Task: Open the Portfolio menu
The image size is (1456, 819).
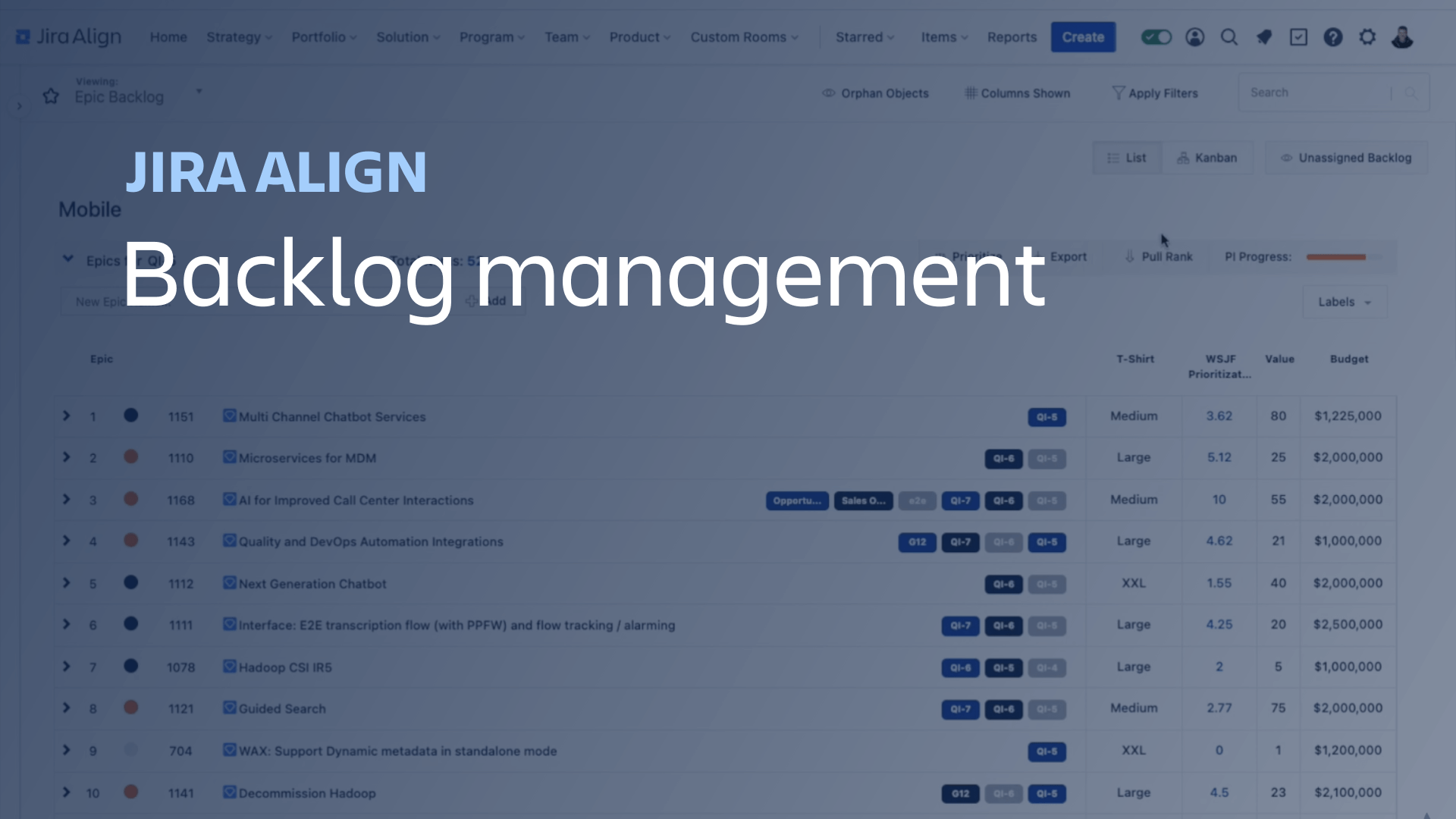Action: pos(323,37)
